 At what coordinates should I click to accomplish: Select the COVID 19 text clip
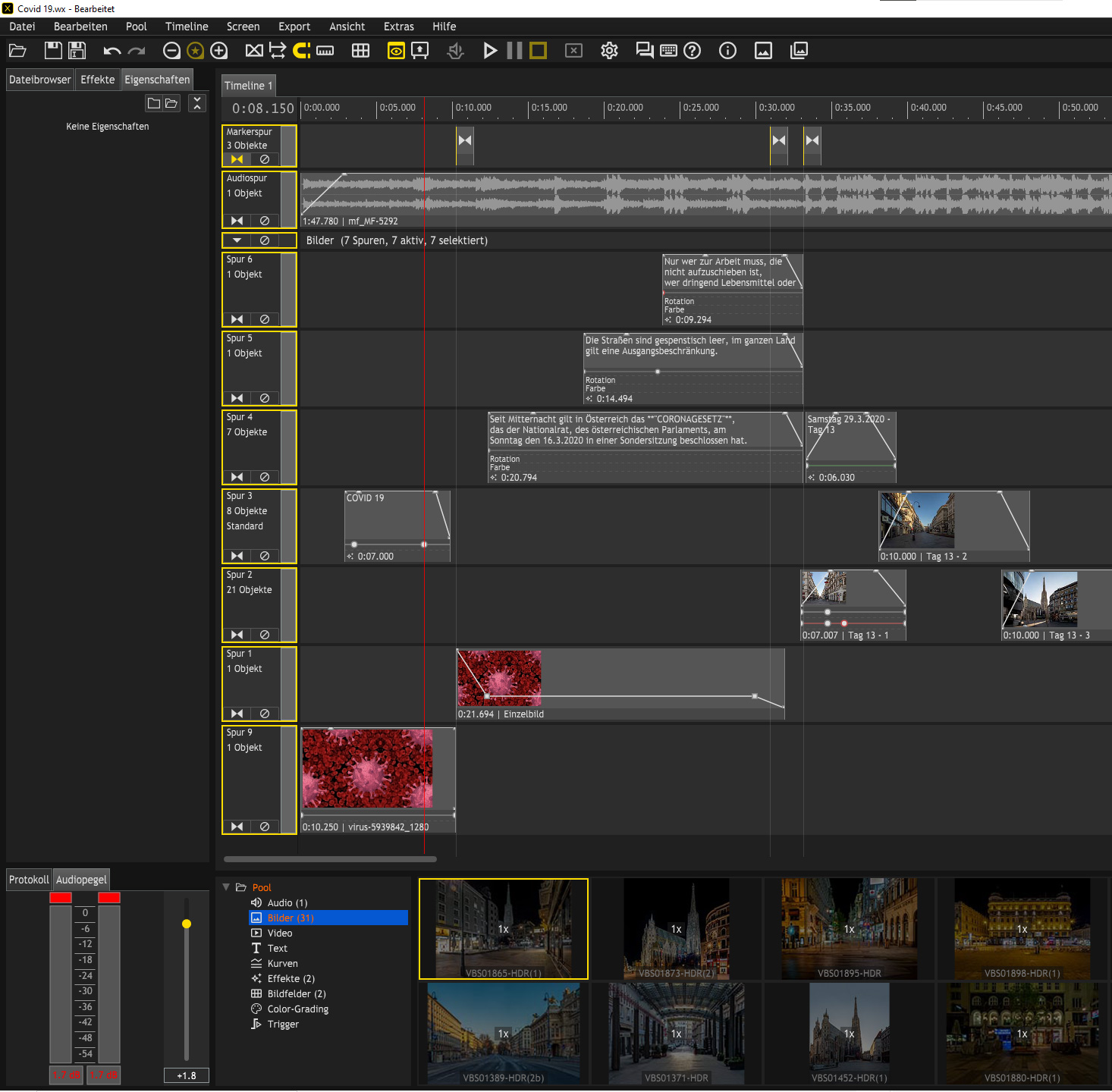point(397,526)
